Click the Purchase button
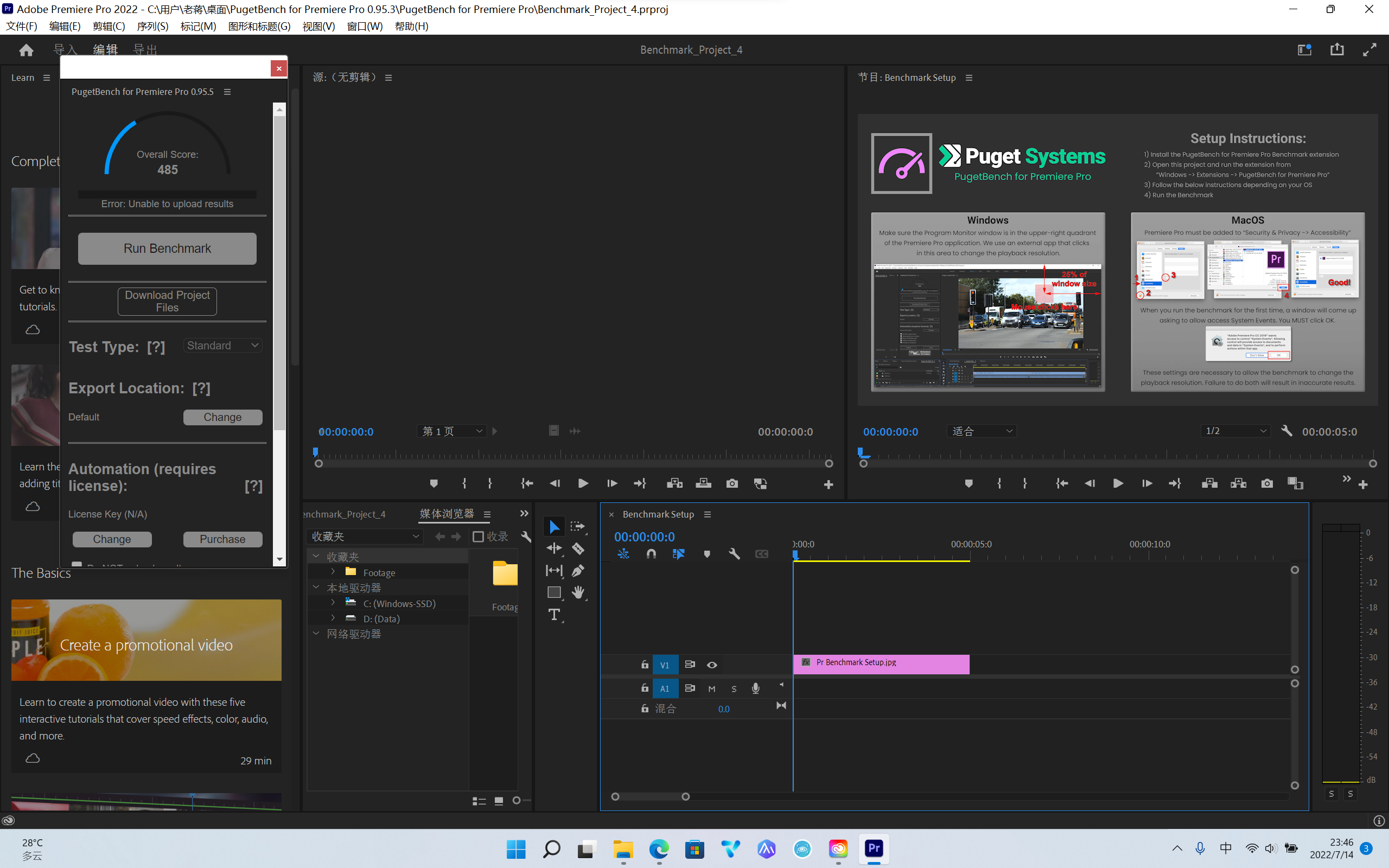Image resolution: width=1389 pixels, height=868 pixels. pyautogui.click(x=222, y=539)
